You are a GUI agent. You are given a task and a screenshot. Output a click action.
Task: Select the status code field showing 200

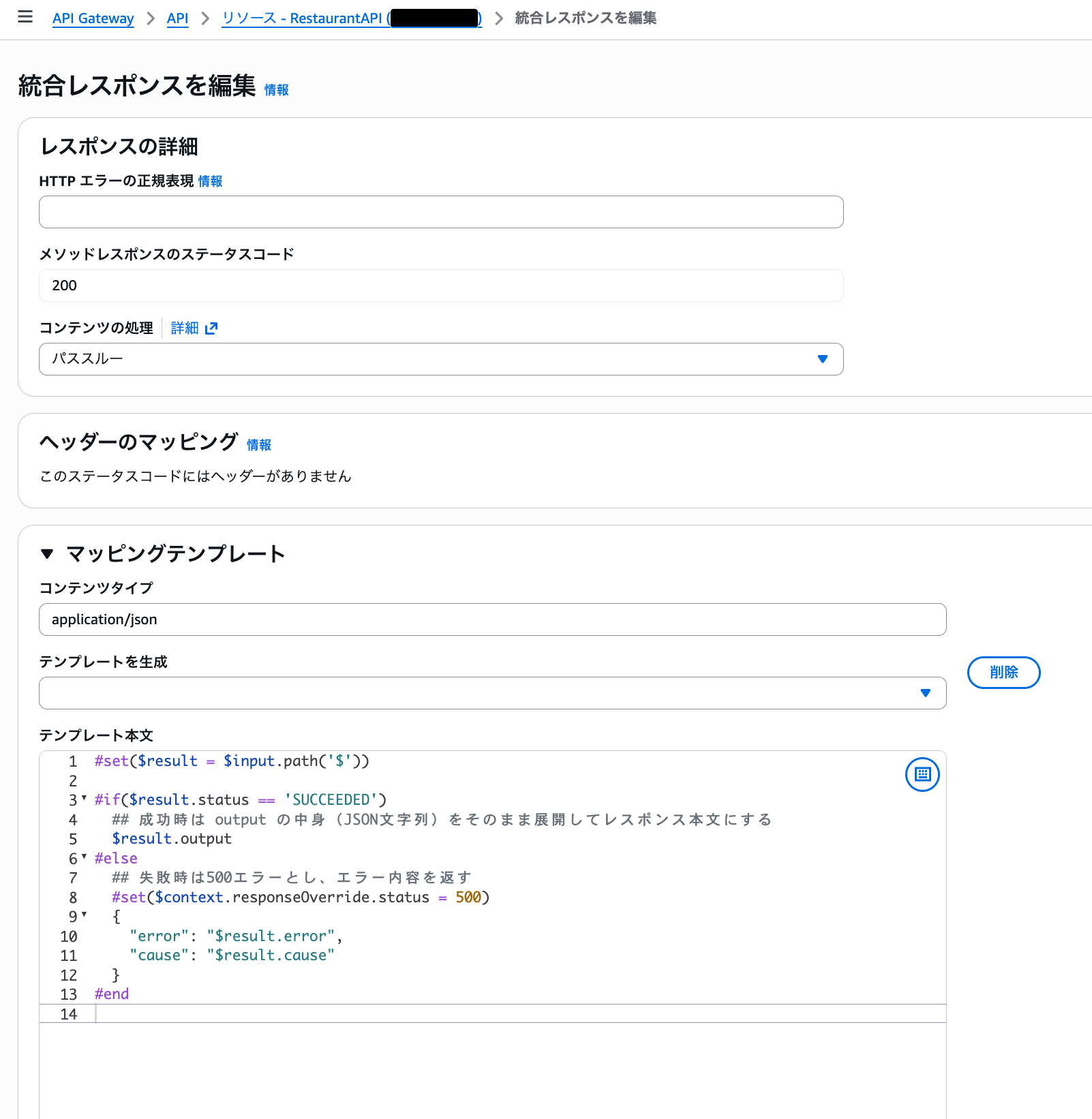tap(441, 286)
